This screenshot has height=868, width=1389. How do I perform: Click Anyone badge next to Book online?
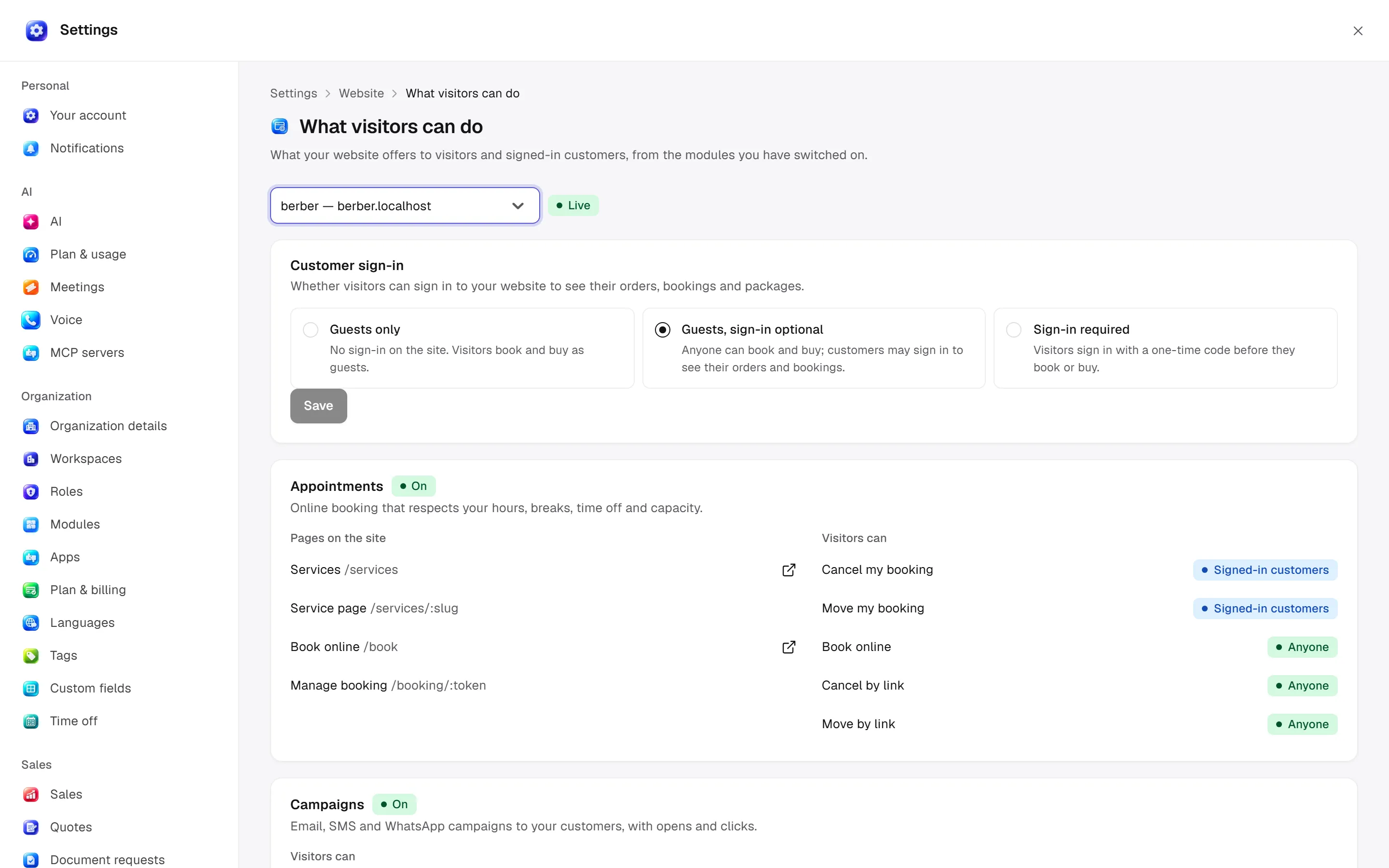coord(1302,647)
